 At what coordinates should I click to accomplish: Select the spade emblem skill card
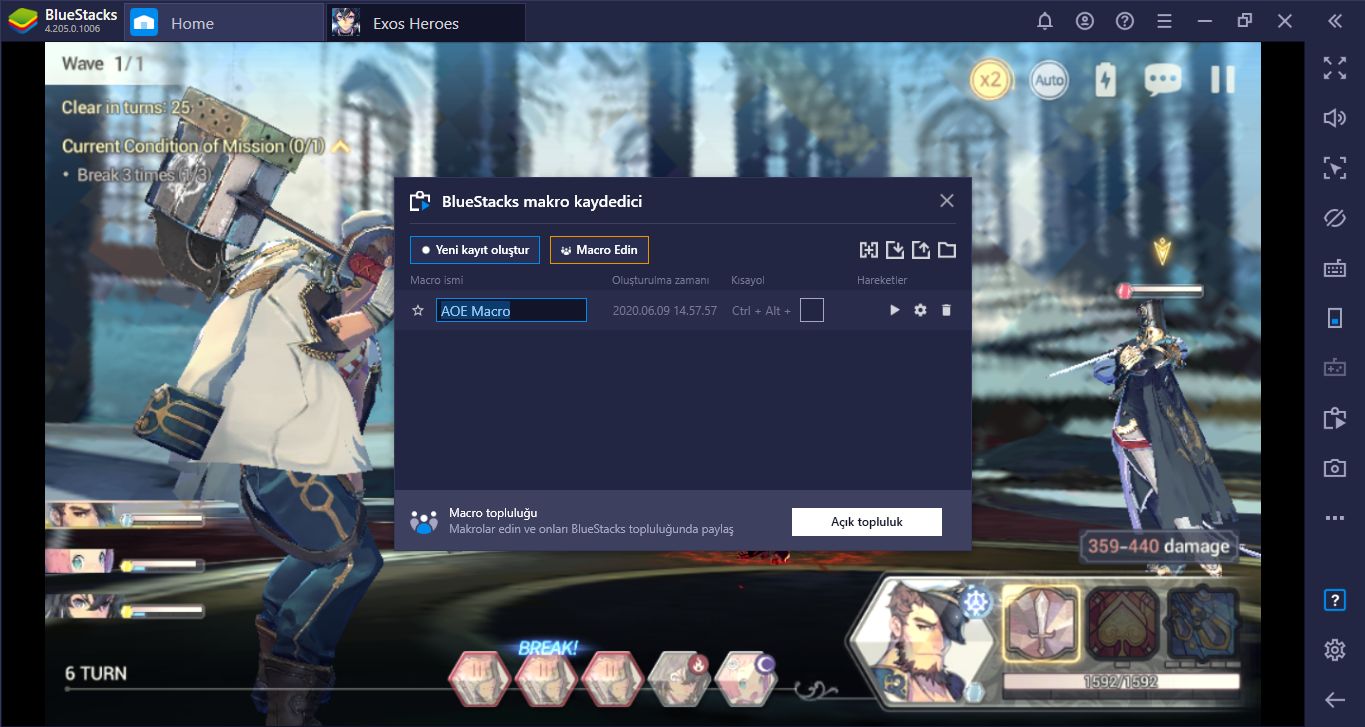click(x=1122, y=625)
